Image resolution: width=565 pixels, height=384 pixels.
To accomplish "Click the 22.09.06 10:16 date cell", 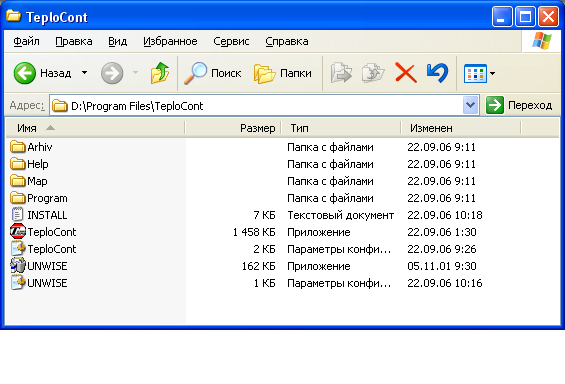I will click(x=445, y=283).
